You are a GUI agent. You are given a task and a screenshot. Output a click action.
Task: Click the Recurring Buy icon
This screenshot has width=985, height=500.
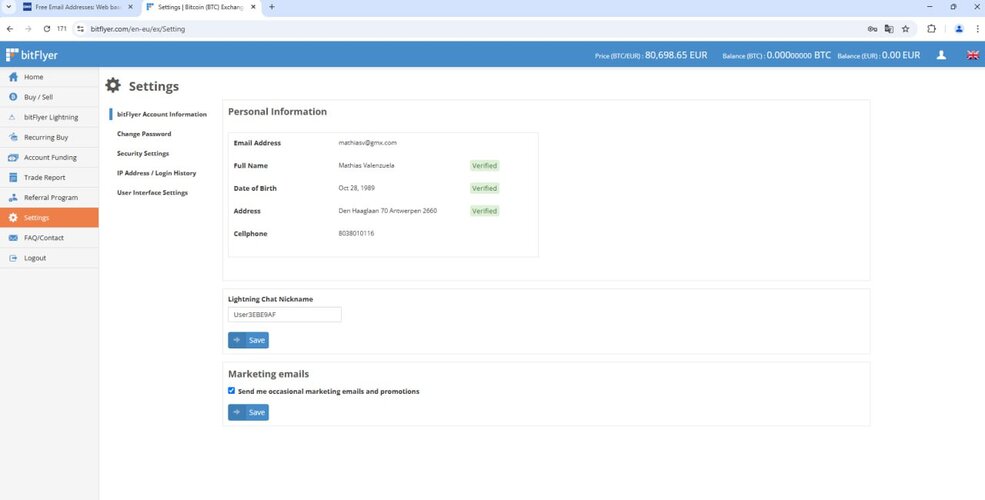tap(13, 137)
